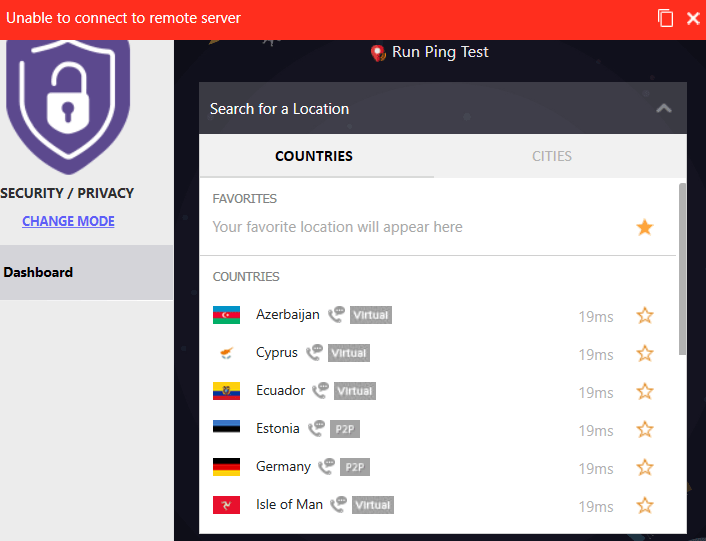Click the purple shield lock icon
The height and width of the screenshot is (541, 706).
68,106
